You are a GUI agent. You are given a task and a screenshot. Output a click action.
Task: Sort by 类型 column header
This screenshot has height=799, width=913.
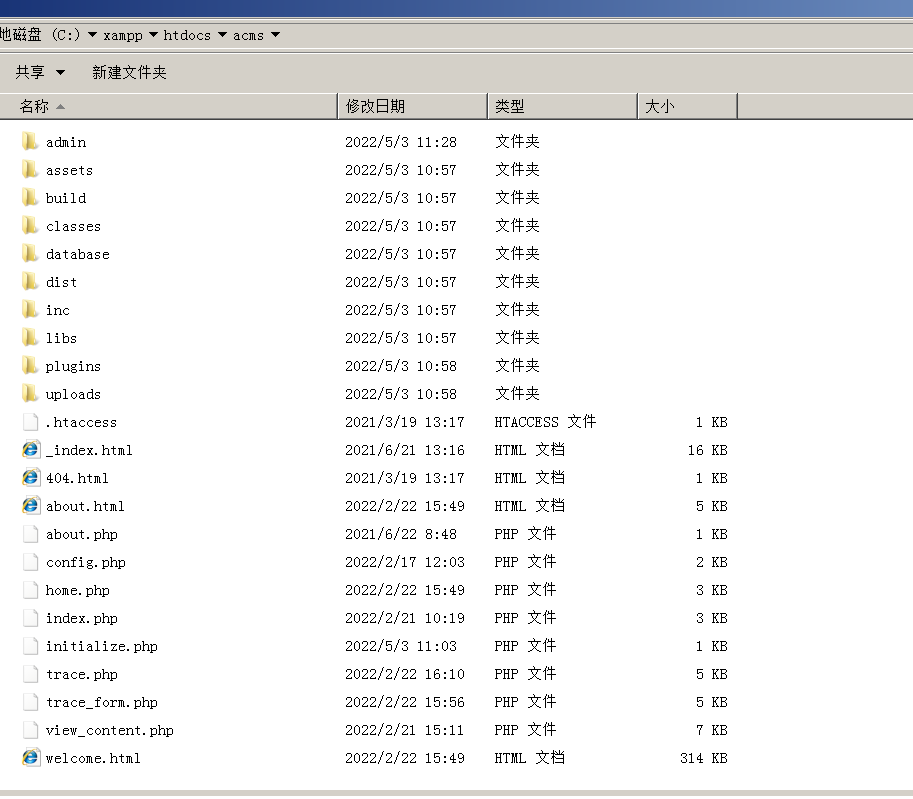[562, 106]
